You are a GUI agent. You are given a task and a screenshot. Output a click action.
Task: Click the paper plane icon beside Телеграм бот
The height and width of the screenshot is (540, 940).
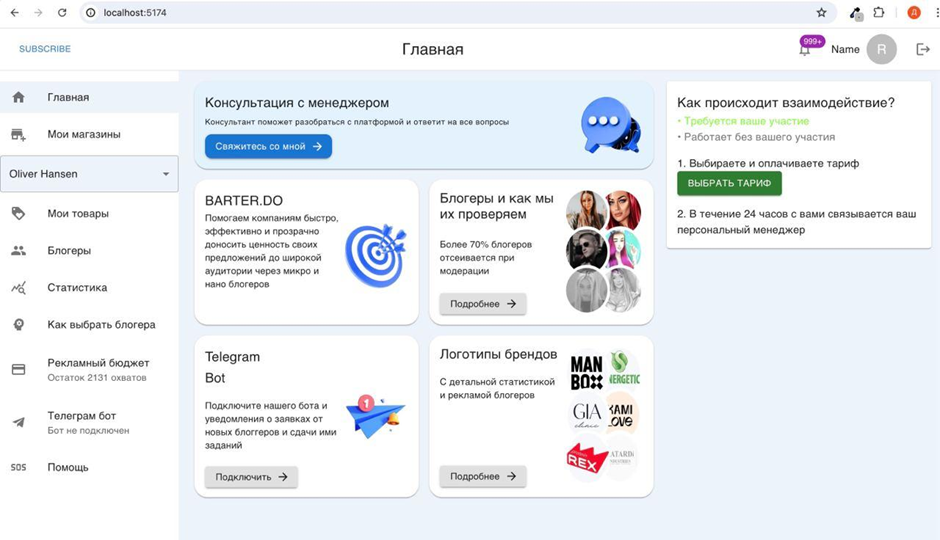pyautogui.click(x=19, y=423)
